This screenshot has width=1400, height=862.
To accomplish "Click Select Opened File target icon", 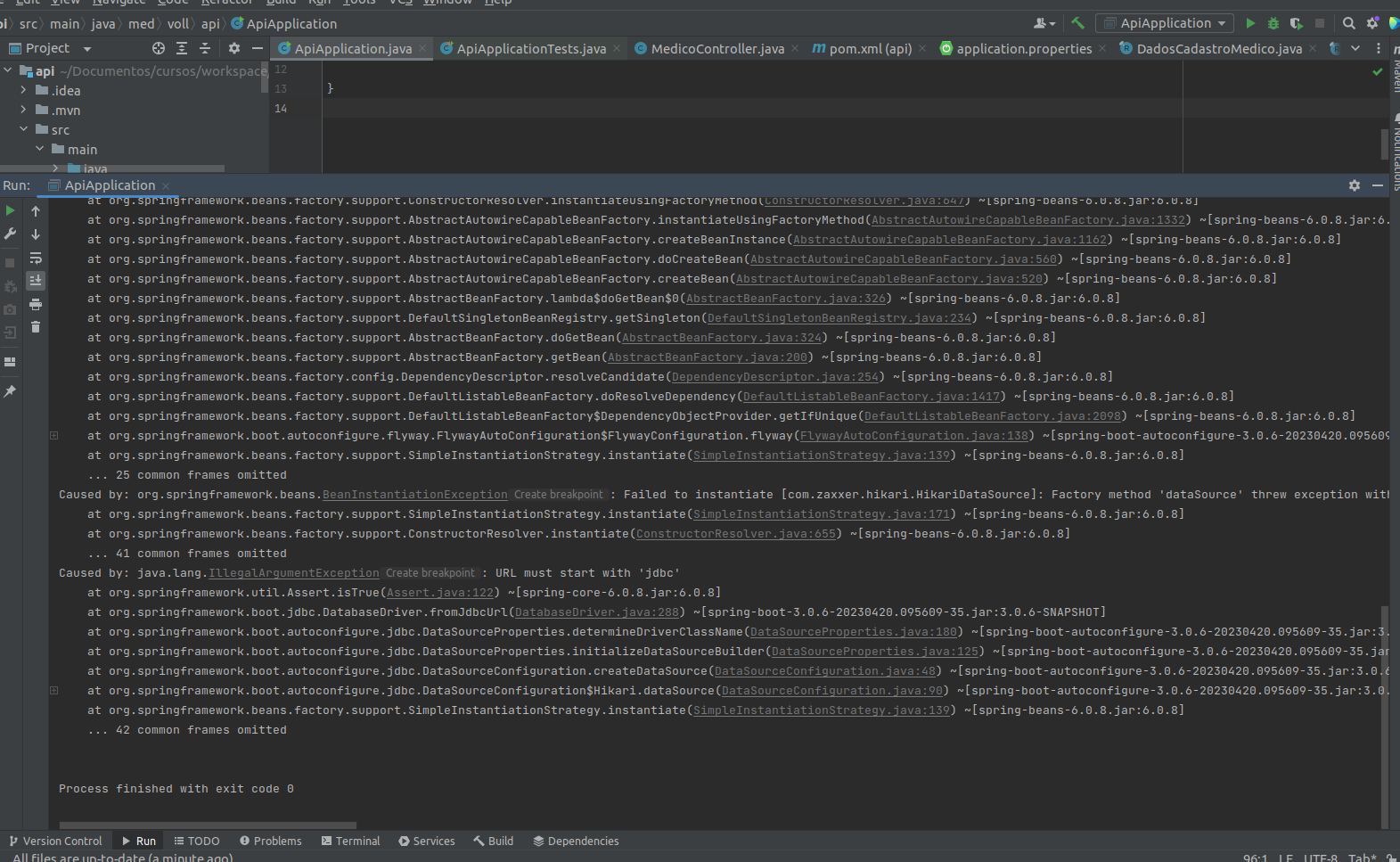I will (159, 48).
